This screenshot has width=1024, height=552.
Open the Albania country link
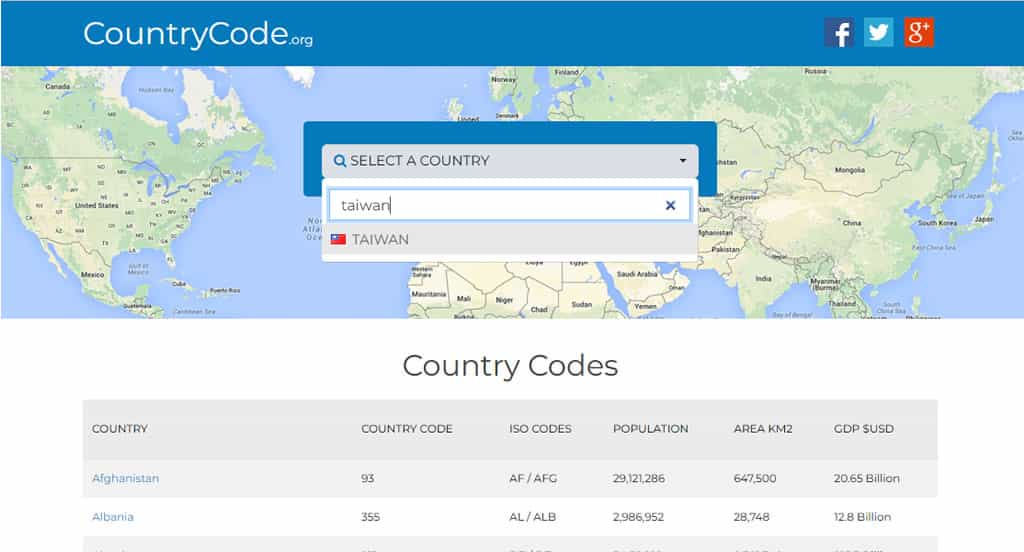point(113,517)
